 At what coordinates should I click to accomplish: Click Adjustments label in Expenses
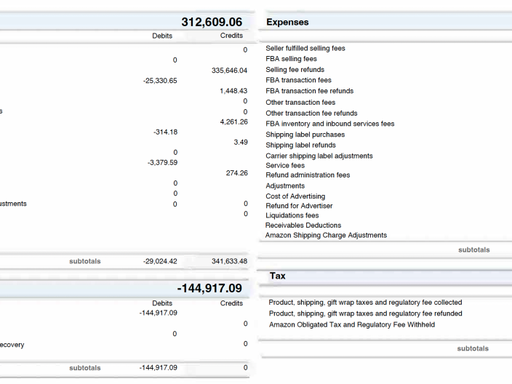pos(285,186)
